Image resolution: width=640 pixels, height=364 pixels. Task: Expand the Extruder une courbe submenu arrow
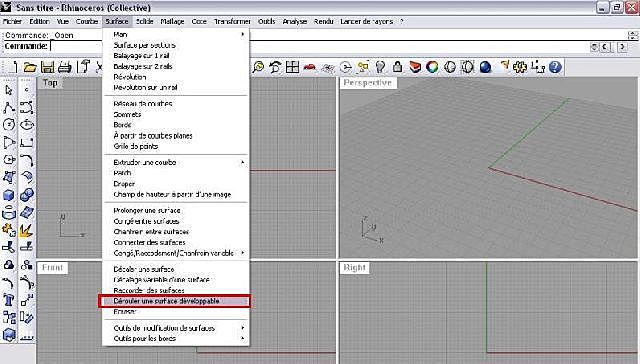[x=242, y=162]
